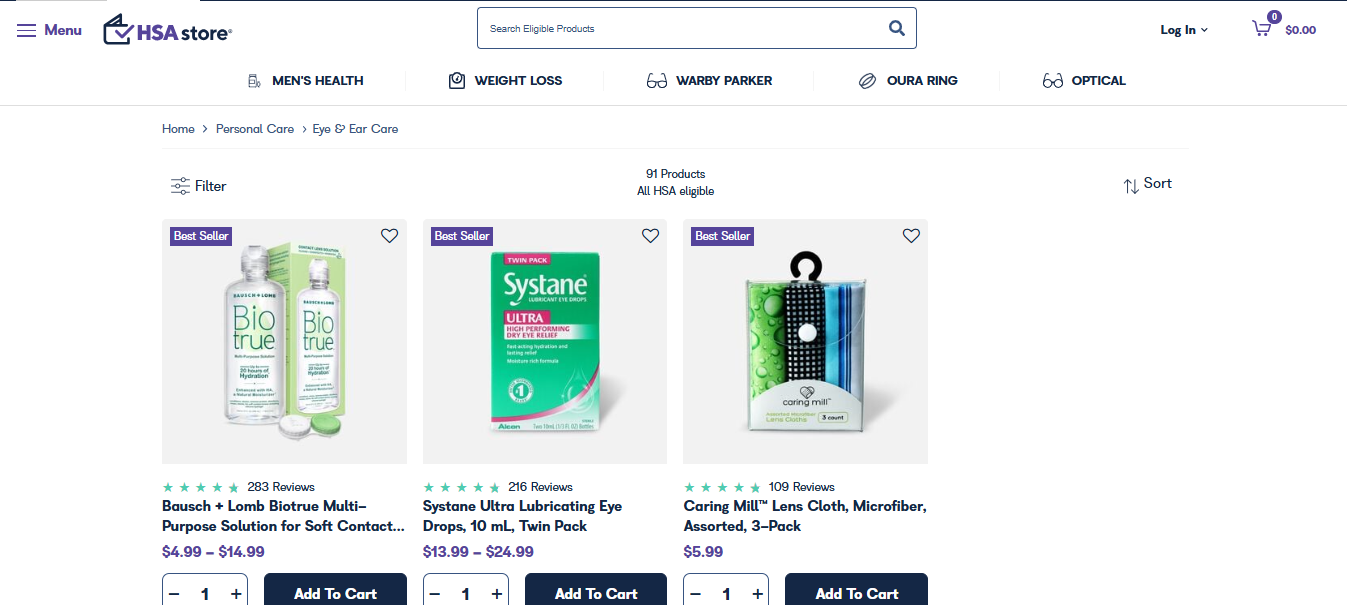Click the Sort arrows icon

point(1131,185)
